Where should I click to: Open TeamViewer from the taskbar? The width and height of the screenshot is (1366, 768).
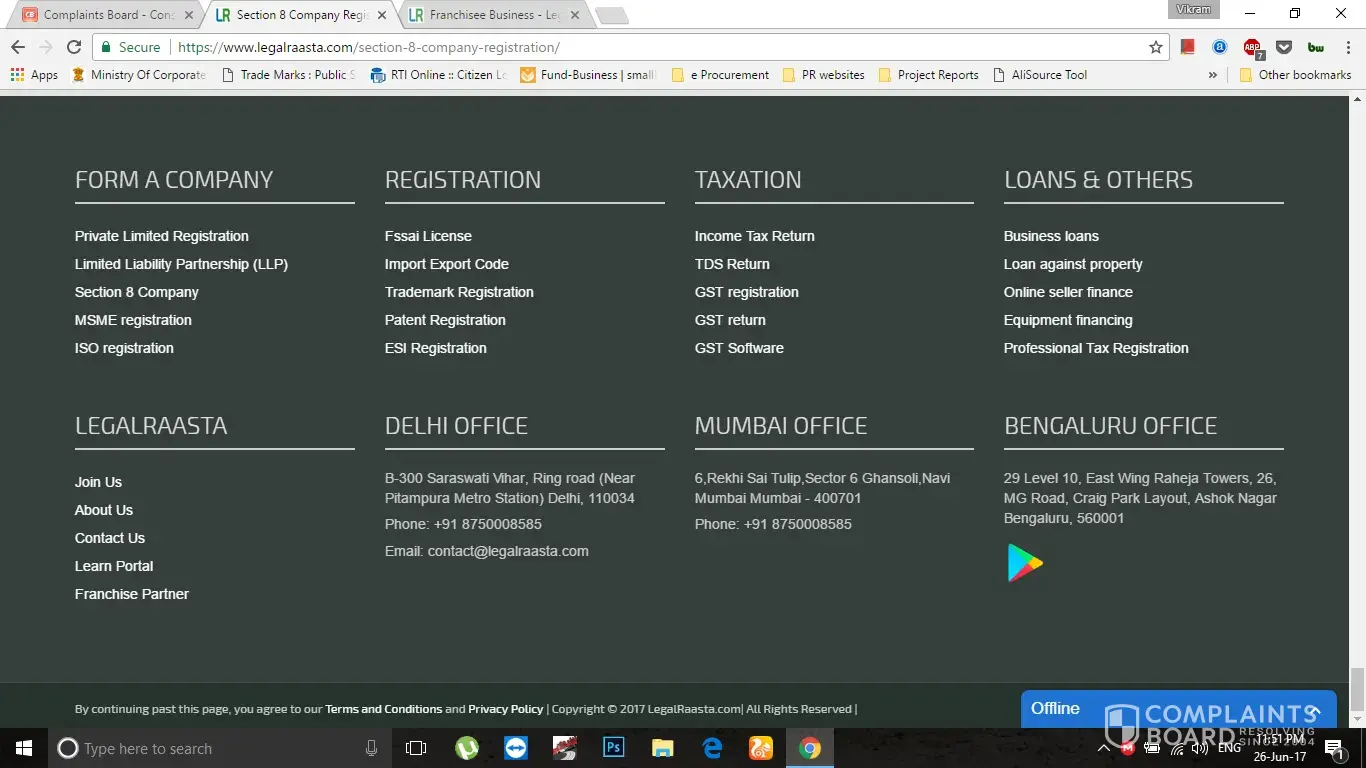pyautogui.click(x=516, y=748)
